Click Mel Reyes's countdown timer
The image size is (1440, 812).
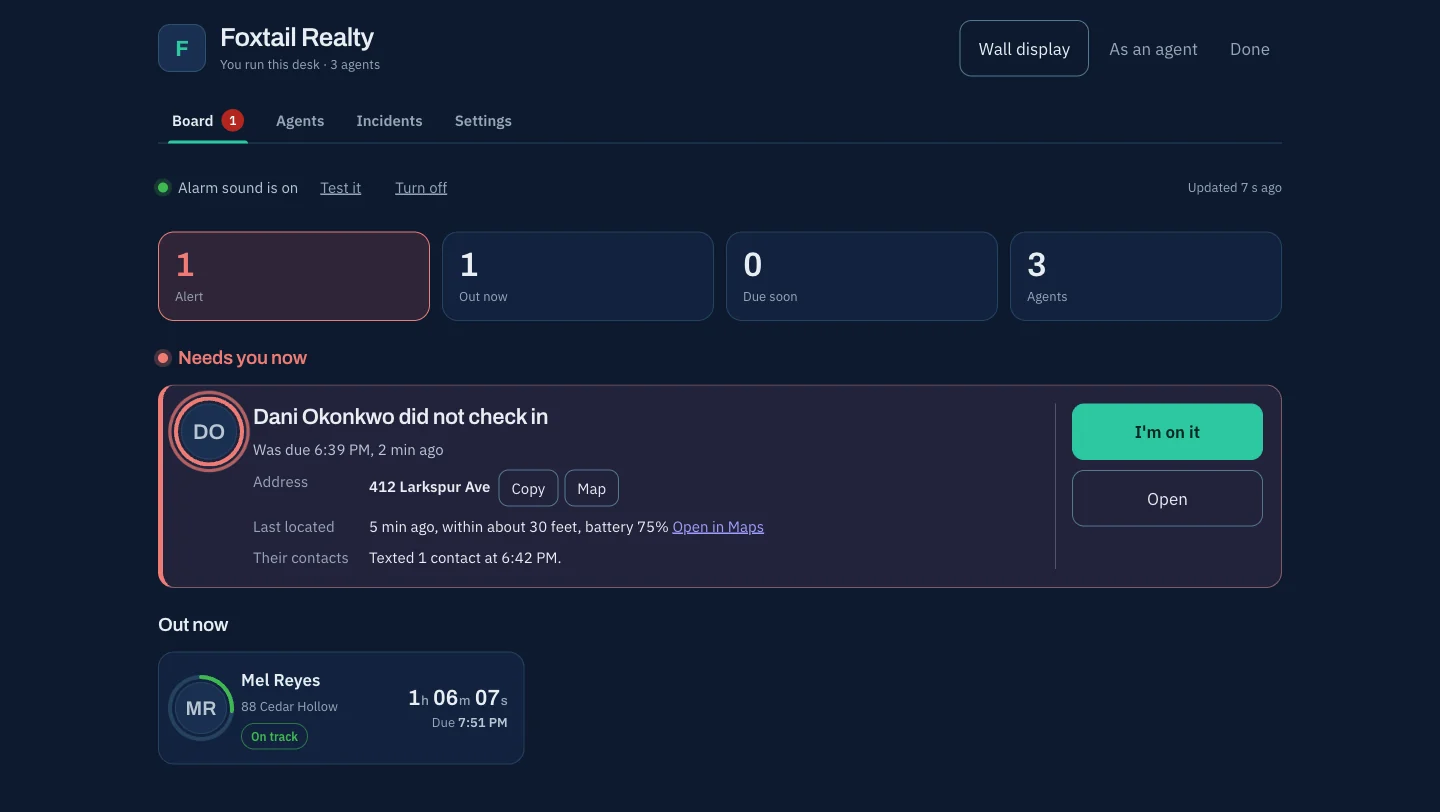pyautogui.click(x=458, y=698)
